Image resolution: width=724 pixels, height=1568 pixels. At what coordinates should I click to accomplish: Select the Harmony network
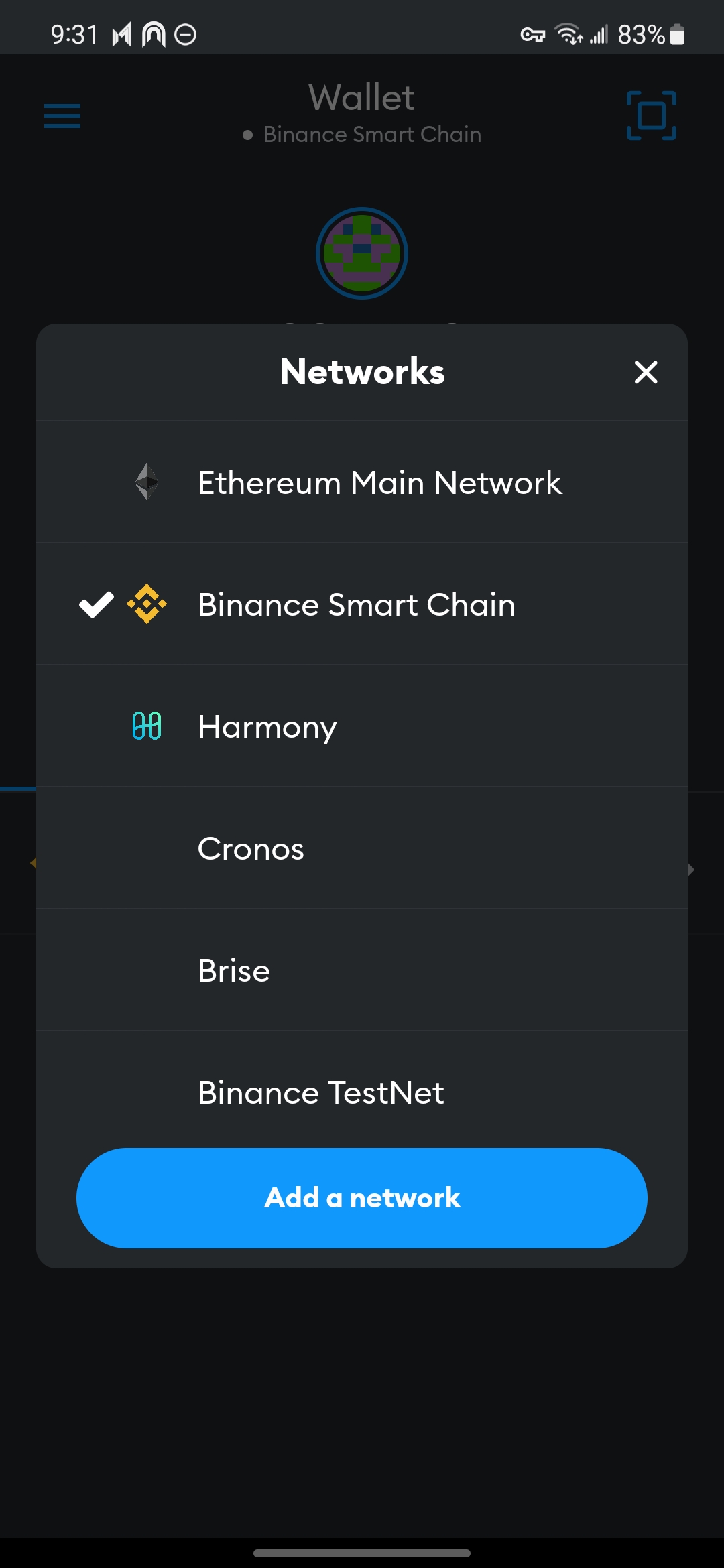click(362, 726)
